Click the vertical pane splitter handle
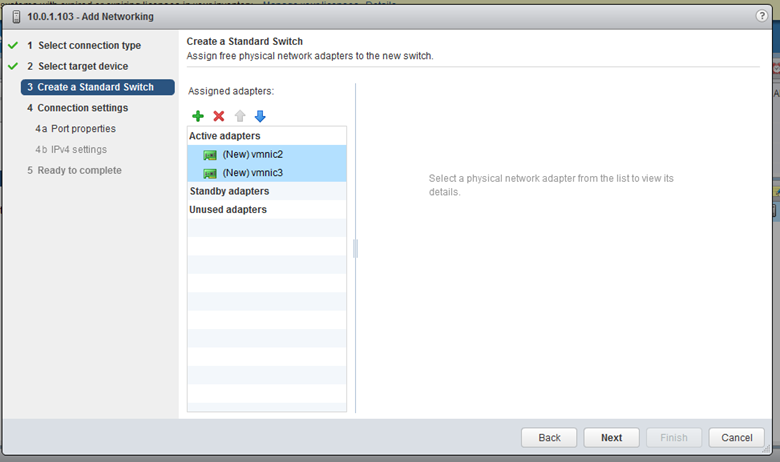The width and height of the screenshot is (780, 462). click(355, 249)
